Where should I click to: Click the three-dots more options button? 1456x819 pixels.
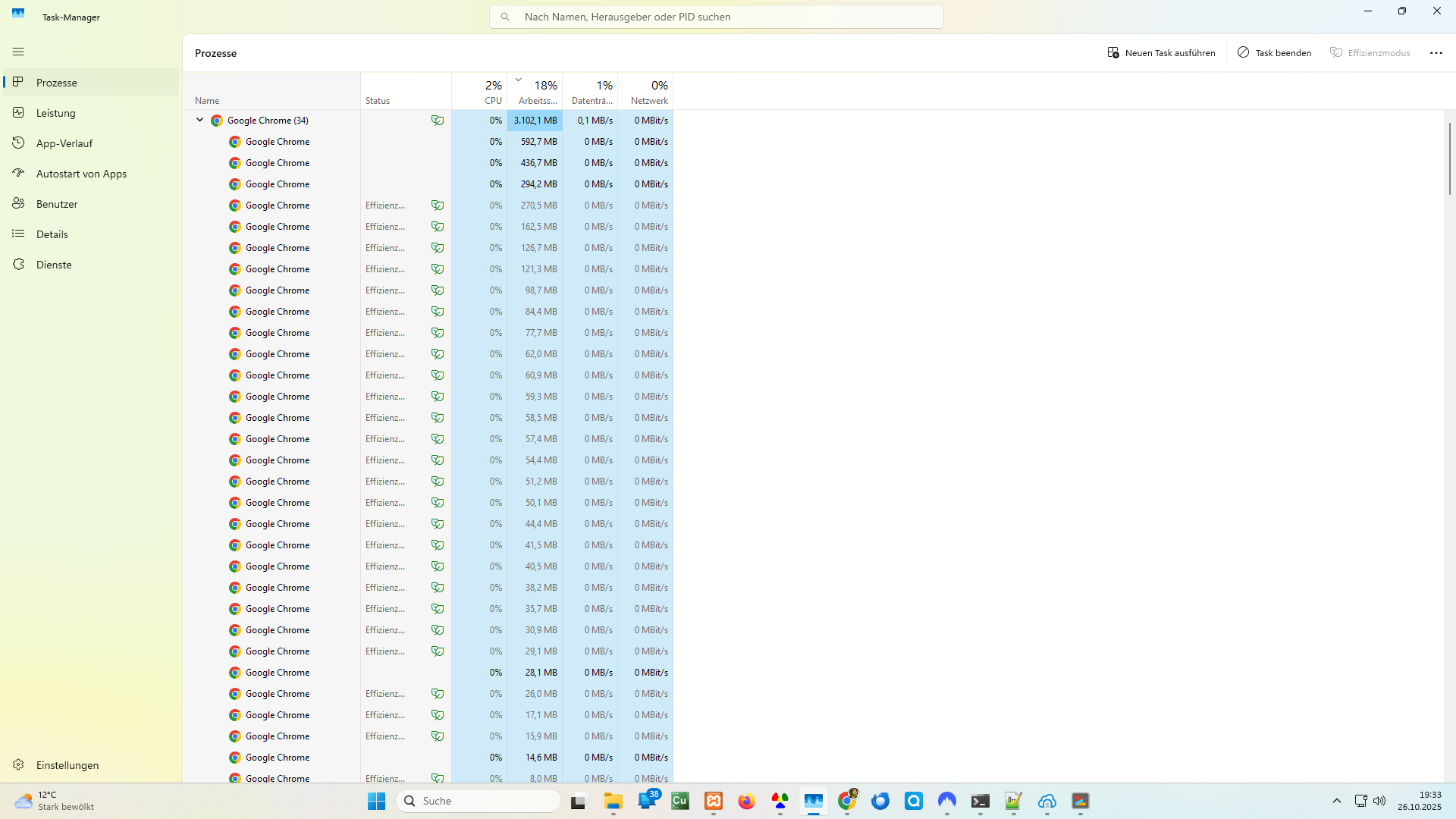1436,53
